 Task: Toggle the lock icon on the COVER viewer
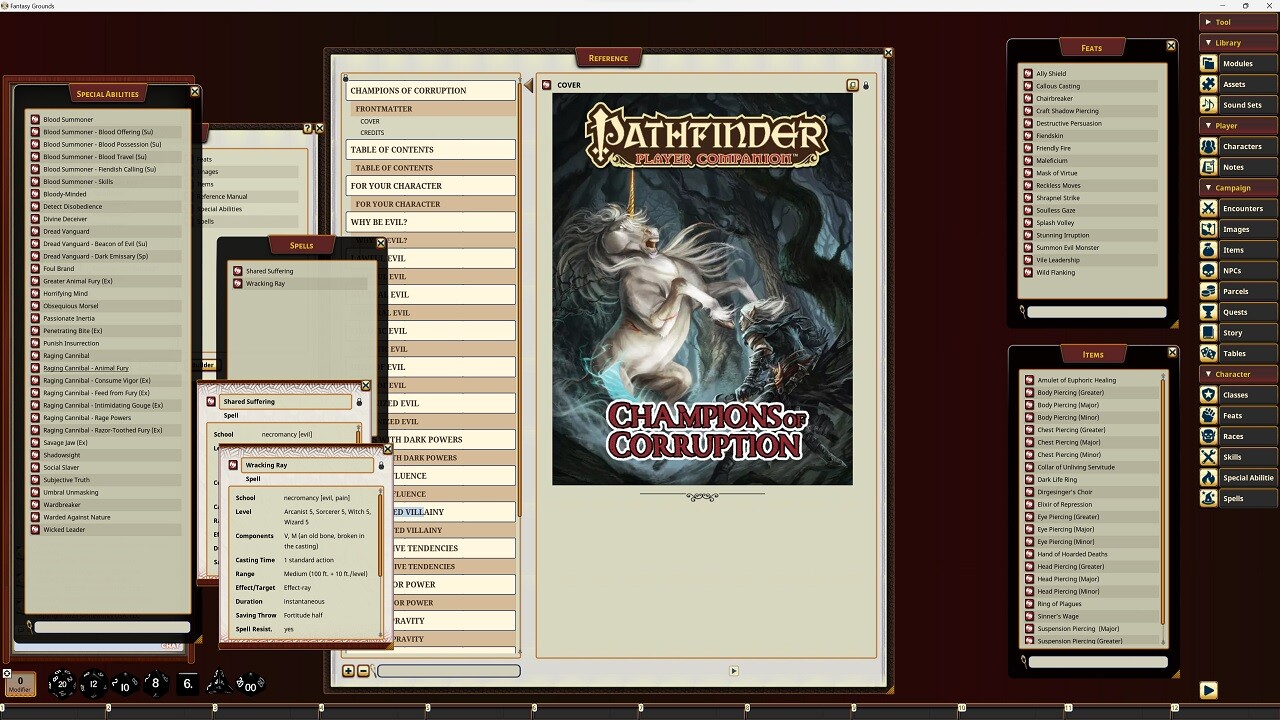866,85
